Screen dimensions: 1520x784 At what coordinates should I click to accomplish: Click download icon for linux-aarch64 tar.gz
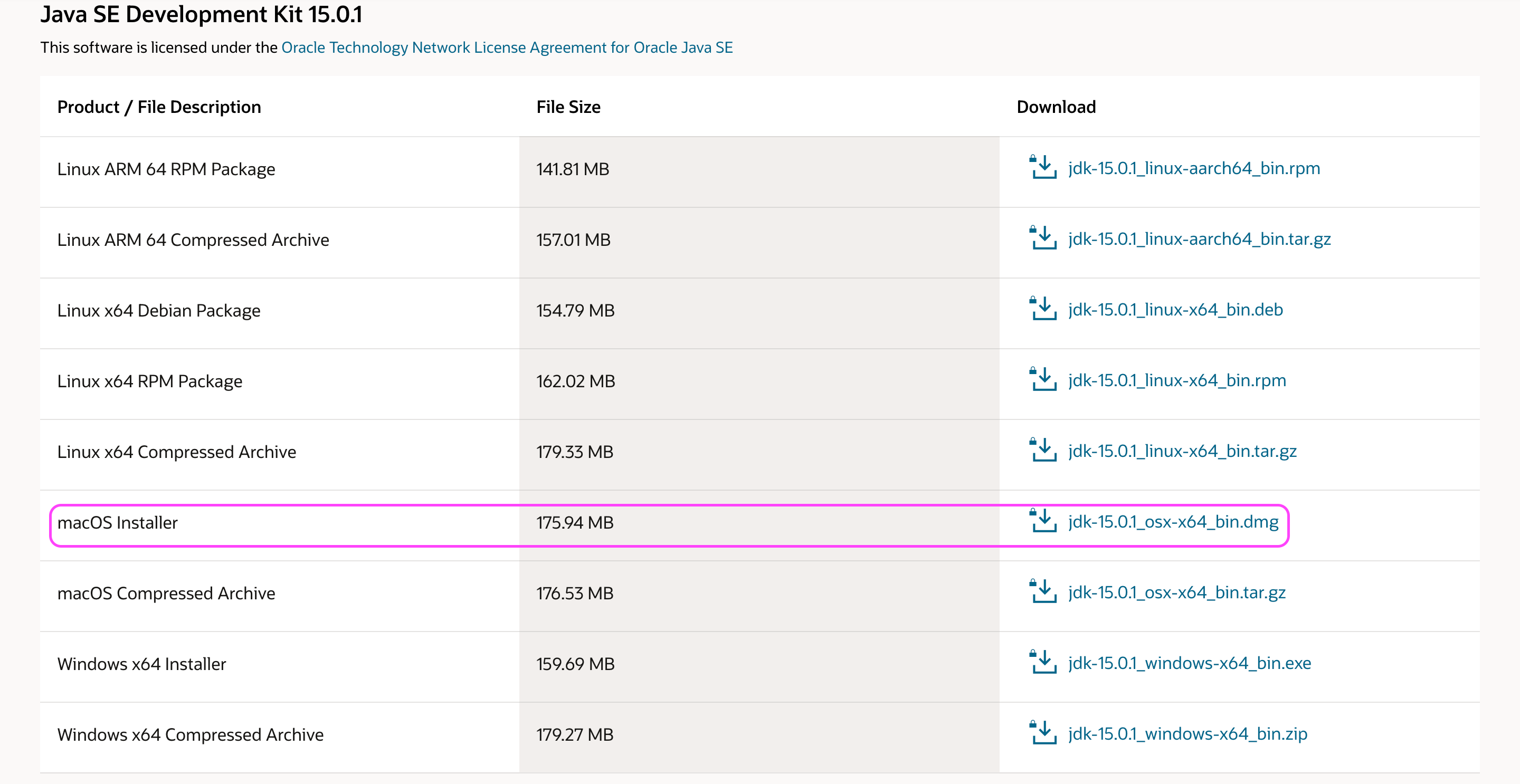[x=1043, y=238]
